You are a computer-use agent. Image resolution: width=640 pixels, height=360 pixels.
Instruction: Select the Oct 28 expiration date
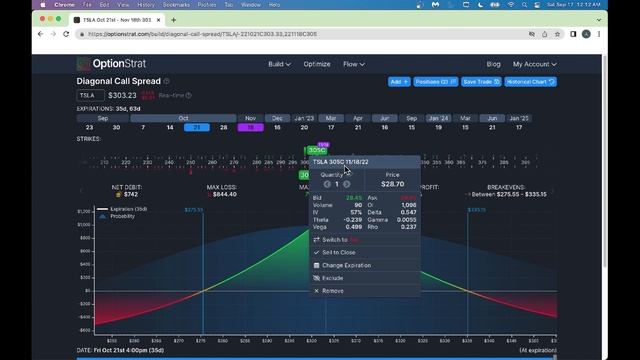(x=224, y=127)
